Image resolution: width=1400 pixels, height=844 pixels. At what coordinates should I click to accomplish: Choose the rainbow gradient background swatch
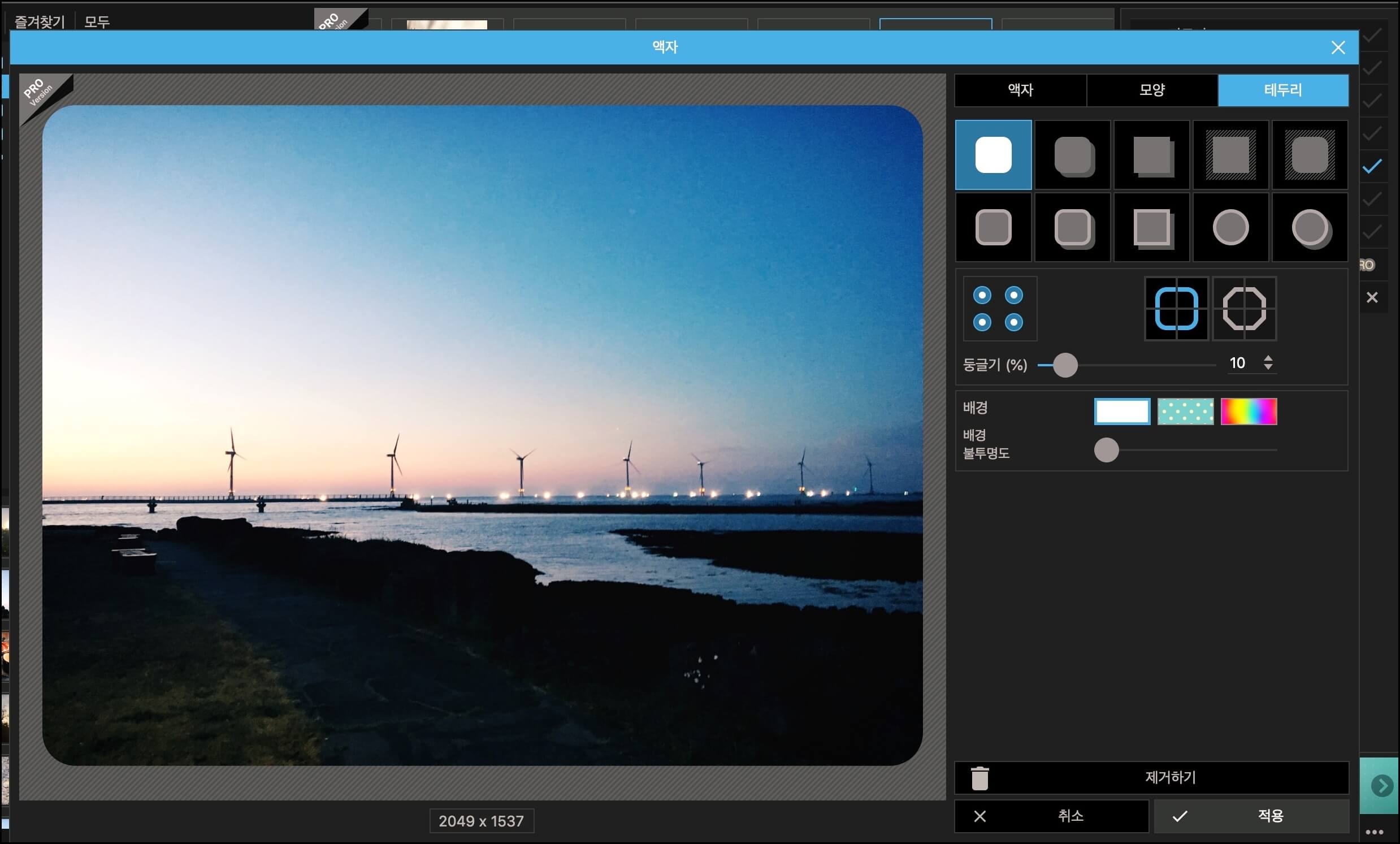tap(1249, 412)
